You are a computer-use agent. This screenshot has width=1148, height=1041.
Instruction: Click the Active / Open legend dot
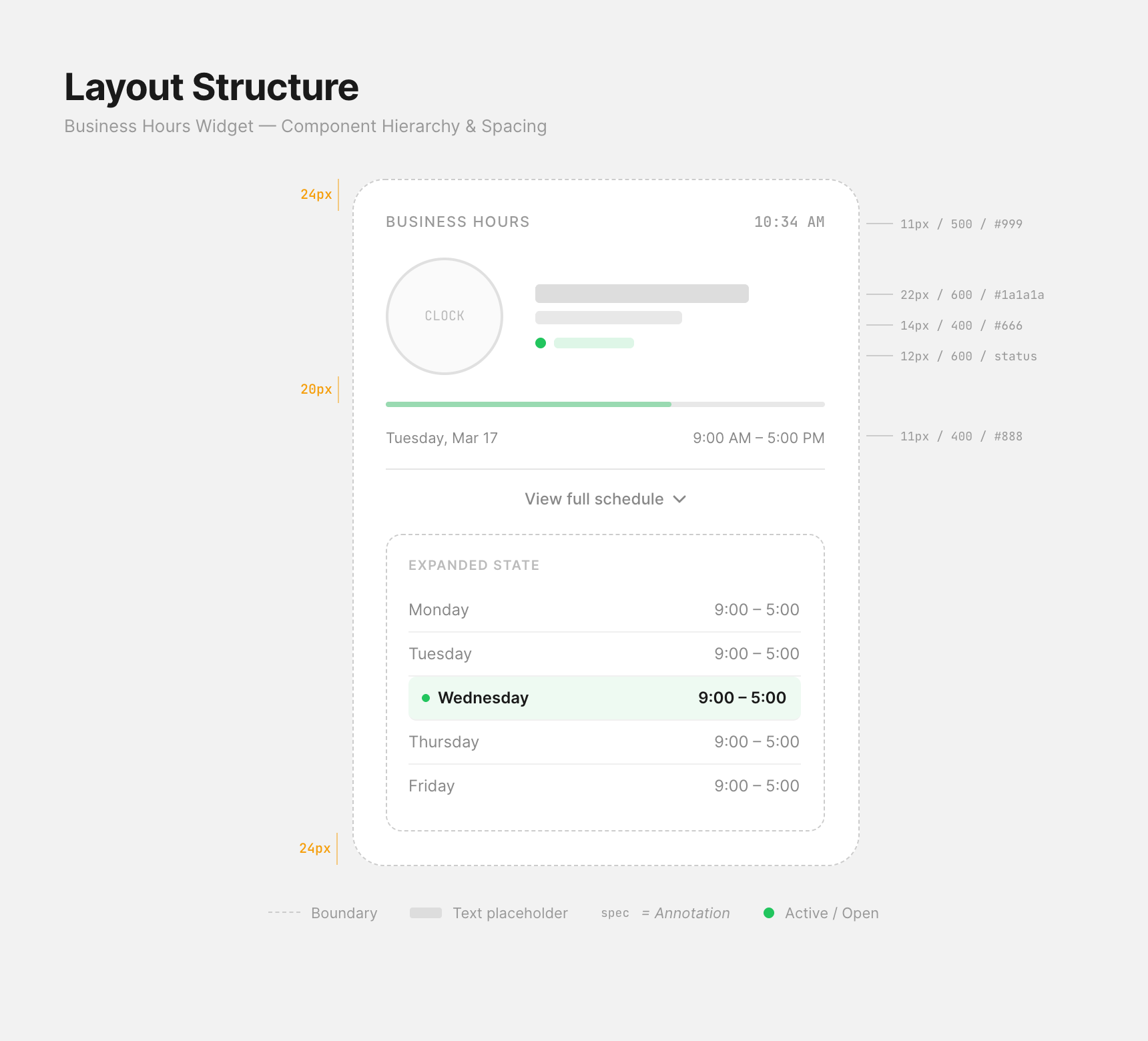tap(769, 913)
